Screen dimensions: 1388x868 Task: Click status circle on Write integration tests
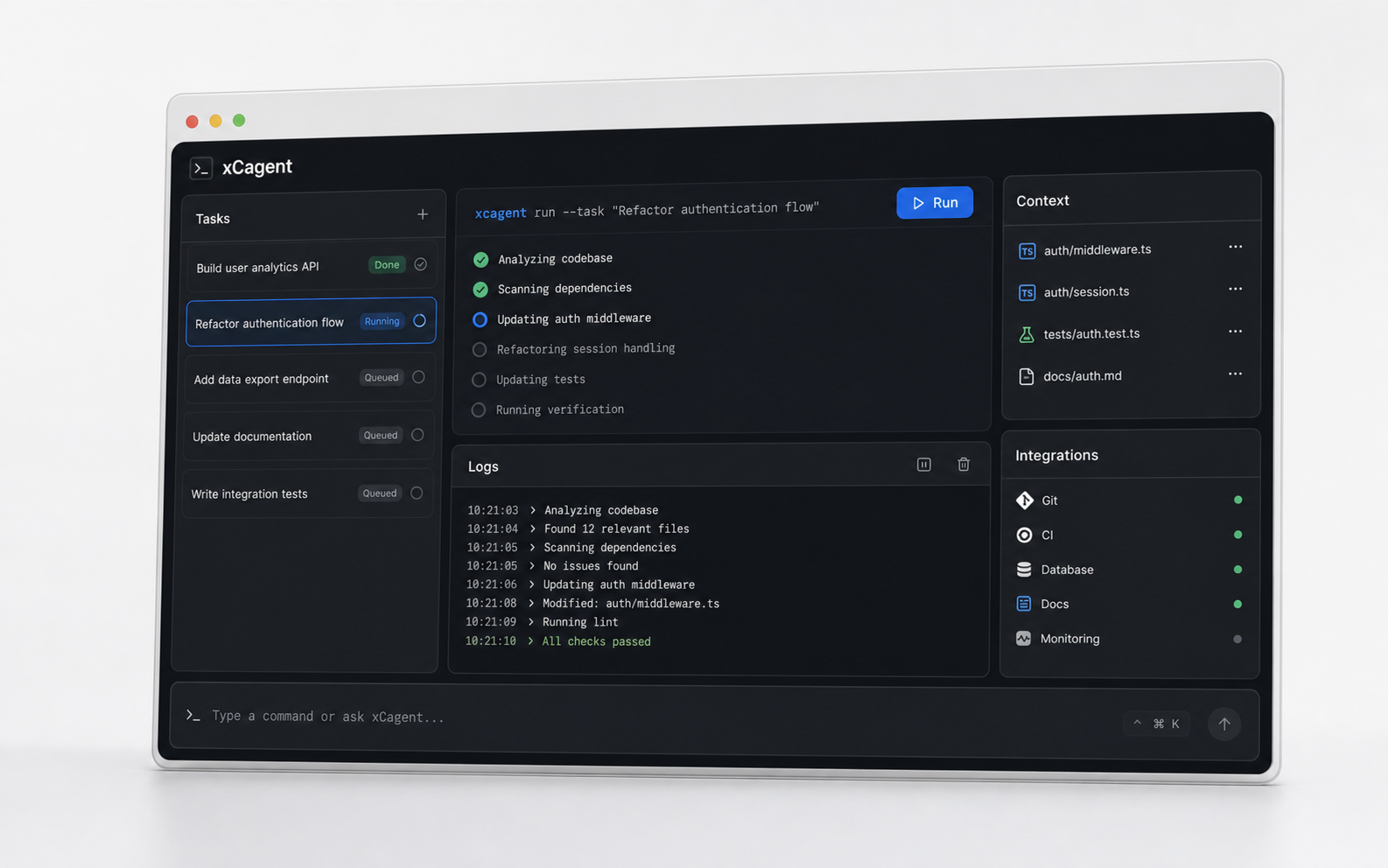[x=417, y=493]
